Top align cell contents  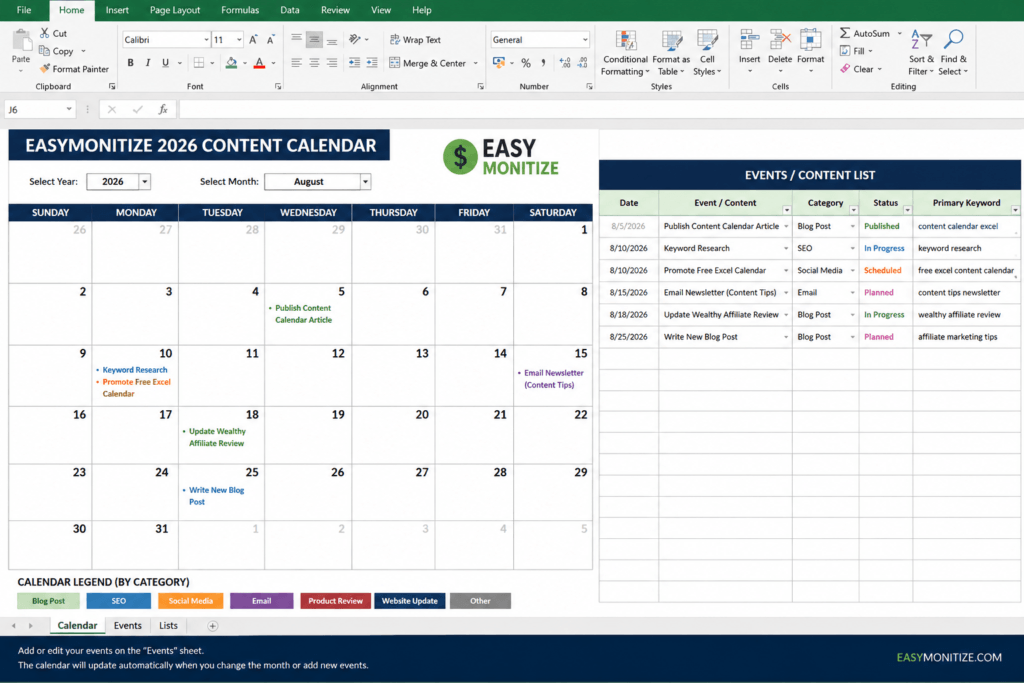pyautogui.click(x=296, y=39)
